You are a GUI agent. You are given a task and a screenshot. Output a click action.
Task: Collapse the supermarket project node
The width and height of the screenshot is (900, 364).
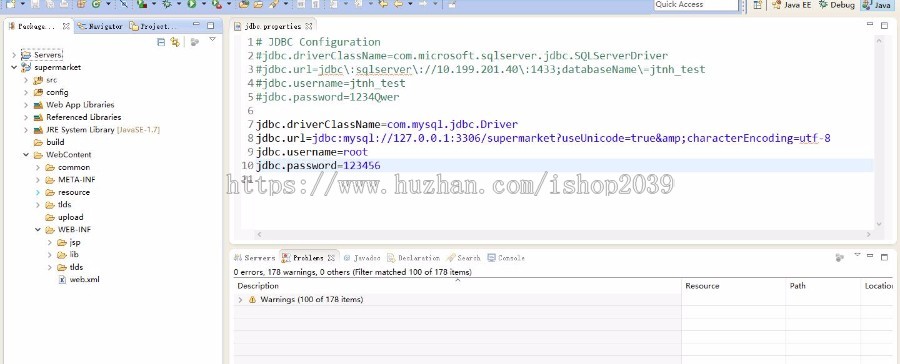pyautogui.click(x=14, y=67)
